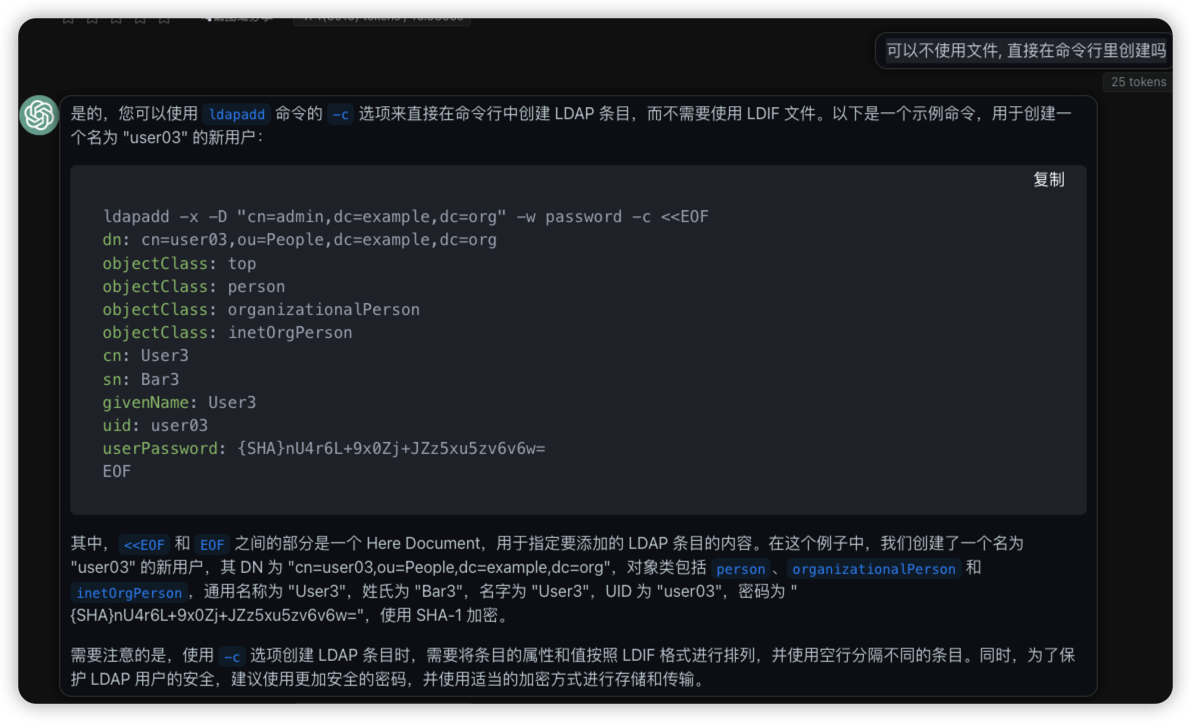This screenshot has width=1191, height=722.
Task: Click the userPassword line in the code block
Action: click(x=323, y=448)
